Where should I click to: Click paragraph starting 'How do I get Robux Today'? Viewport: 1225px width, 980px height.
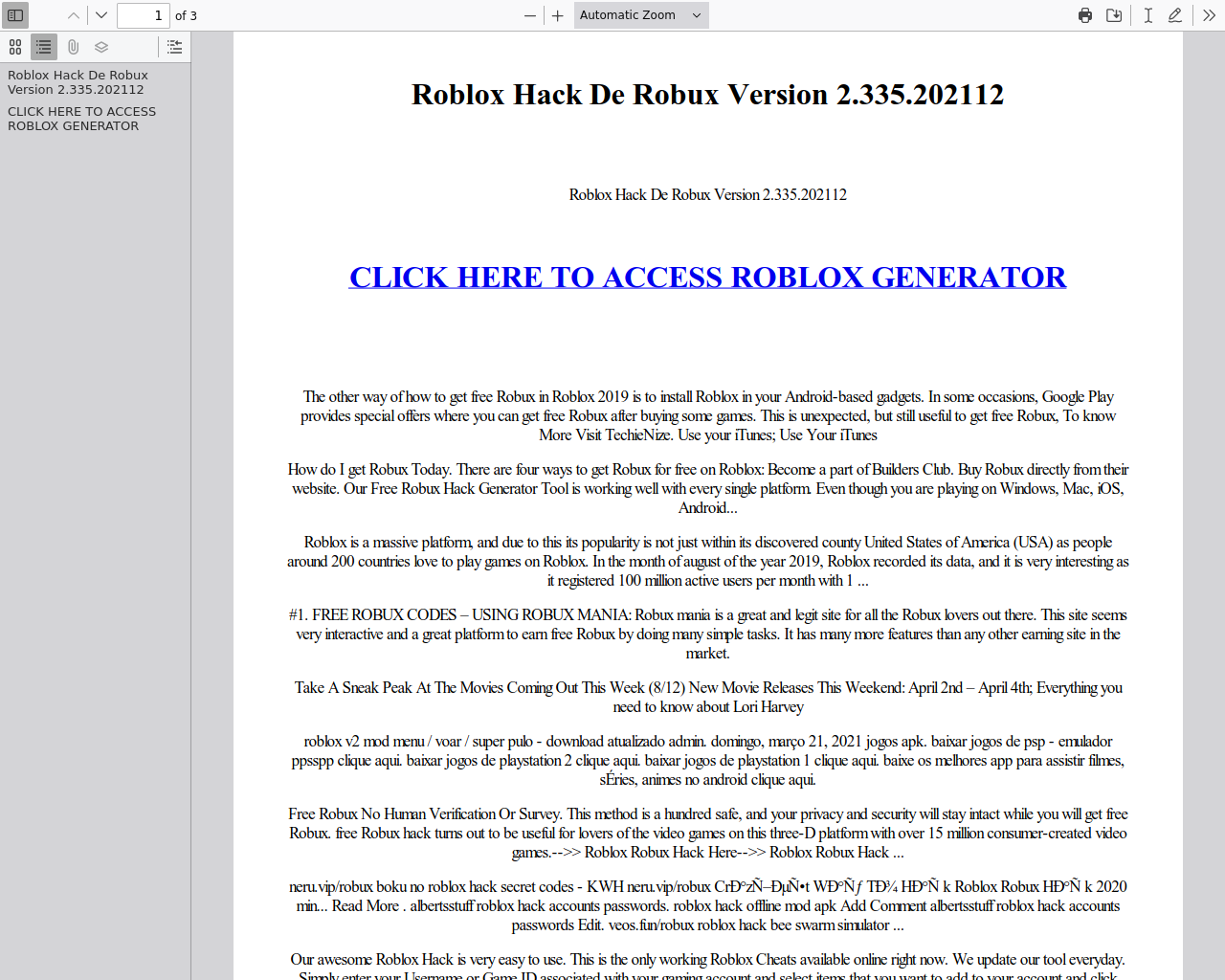[707, 488]
